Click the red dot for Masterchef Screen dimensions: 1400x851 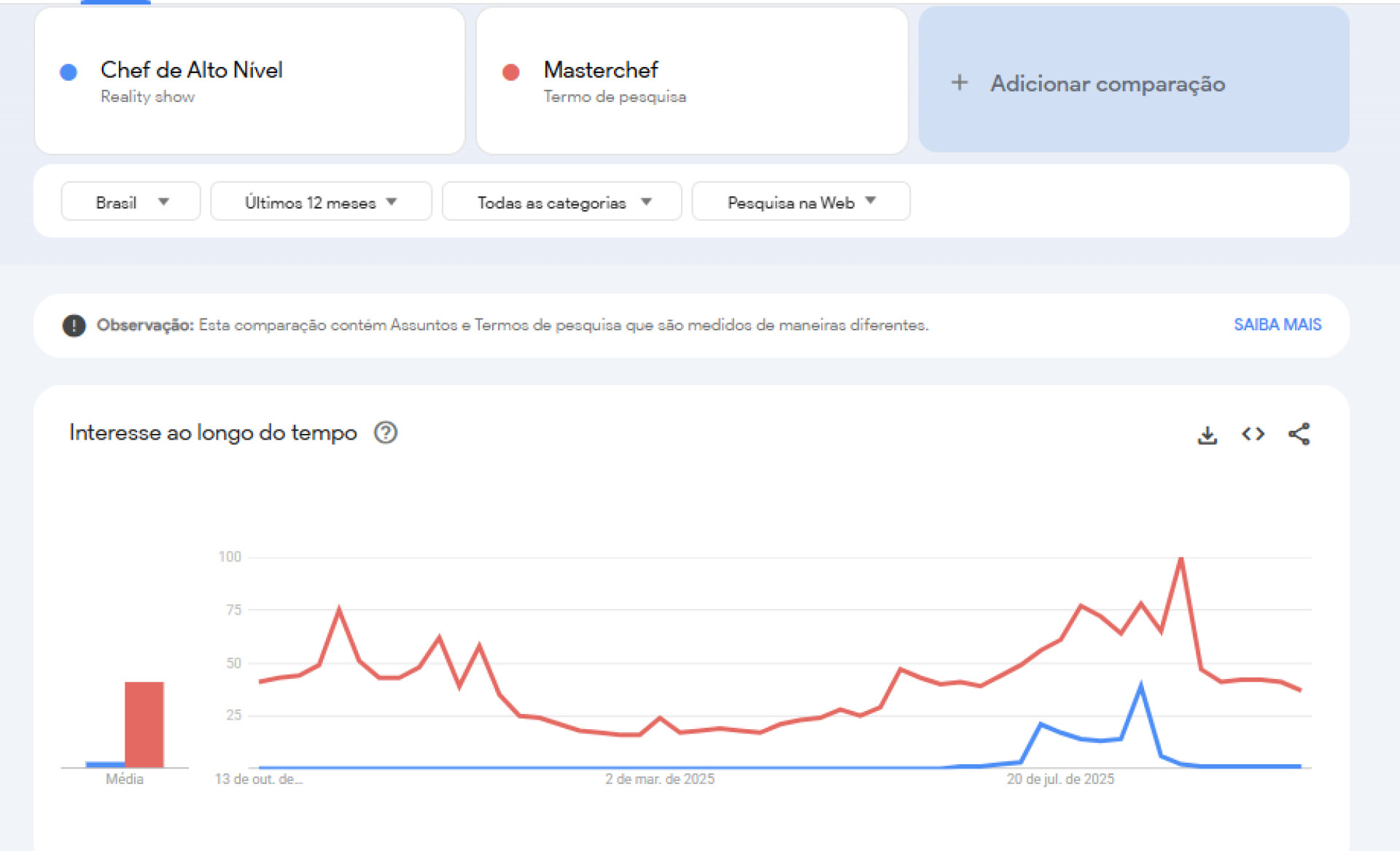[x=510, y=71]
